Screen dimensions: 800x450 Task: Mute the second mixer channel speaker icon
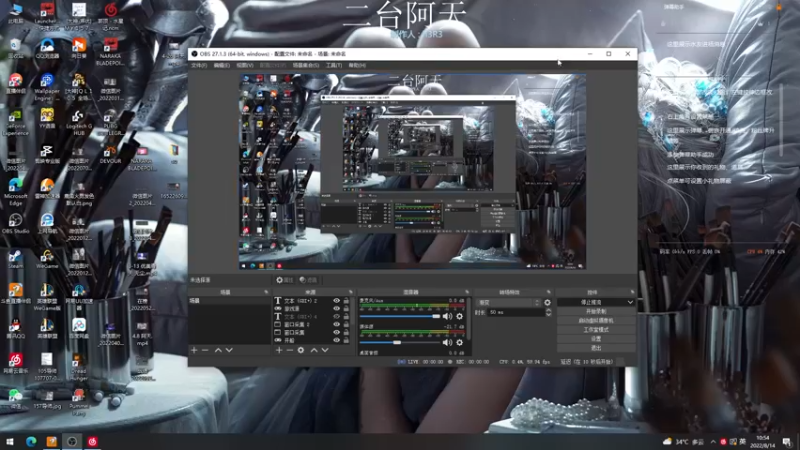pyautogui.click(x=447, y=342)
